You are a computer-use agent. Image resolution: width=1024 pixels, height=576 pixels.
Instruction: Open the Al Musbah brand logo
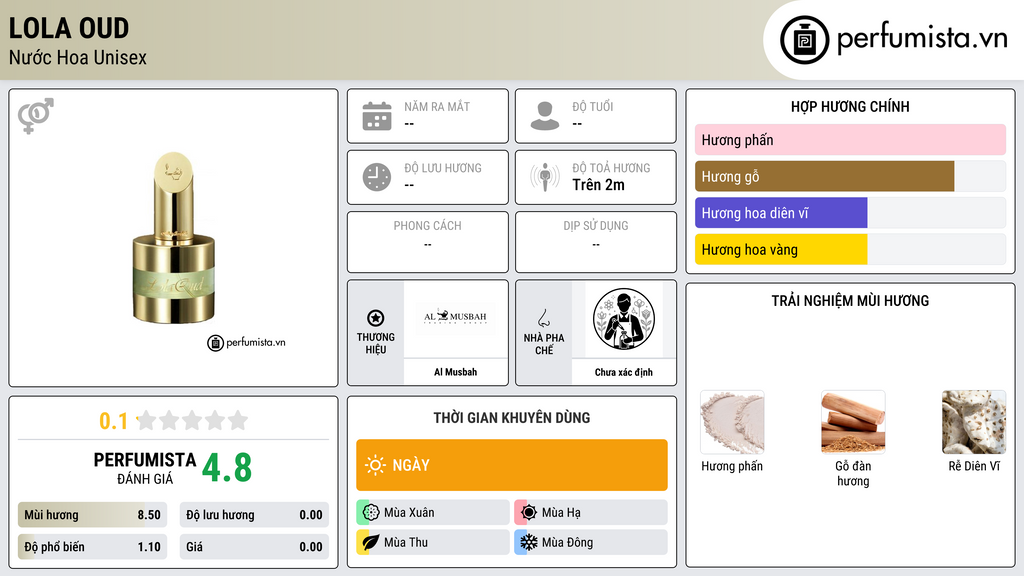[x=455, y=317]
